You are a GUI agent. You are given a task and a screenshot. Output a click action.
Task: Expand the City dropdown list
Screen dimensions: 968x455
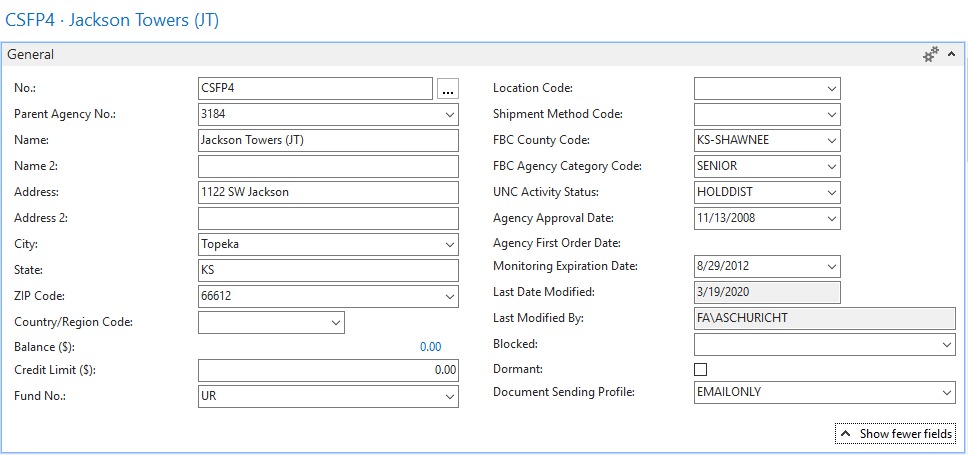point(448,245)
